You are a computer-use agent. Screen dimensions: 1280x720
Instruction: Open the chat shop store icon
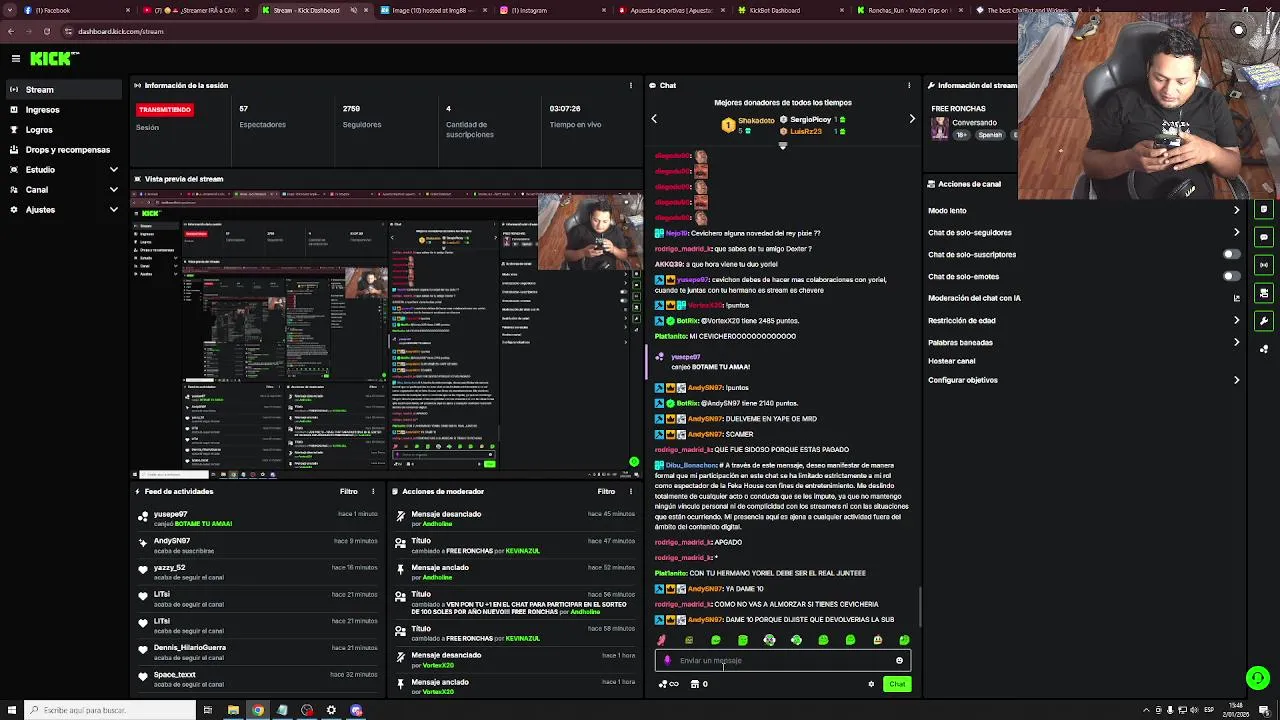(x=694, y=684)
